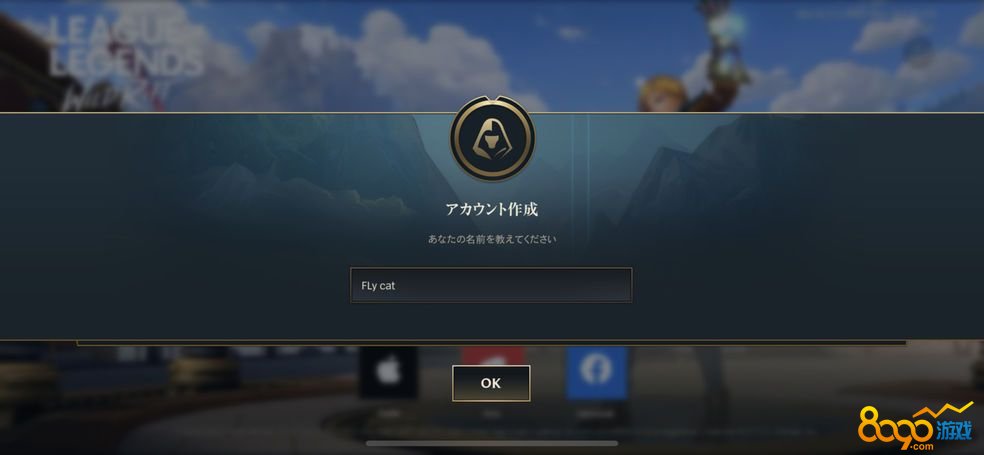984x455 pixels.
Task: Tap the blurred label under the Facebook icon
Action: (596, 415)
